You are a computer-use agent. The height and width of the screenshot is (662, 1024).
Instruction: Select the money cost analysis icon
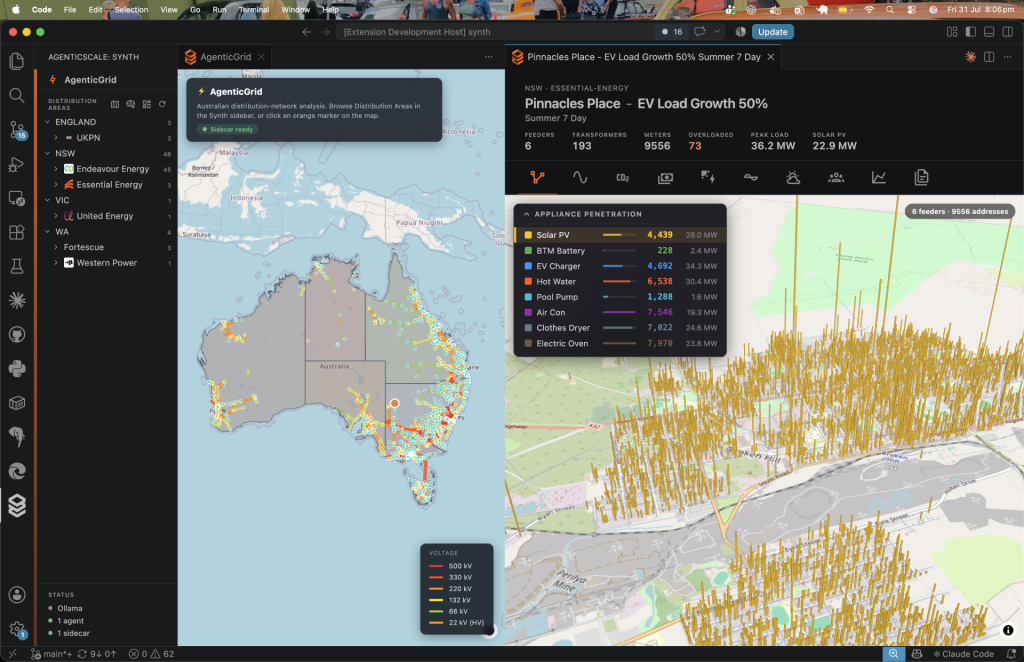point(665,178)
